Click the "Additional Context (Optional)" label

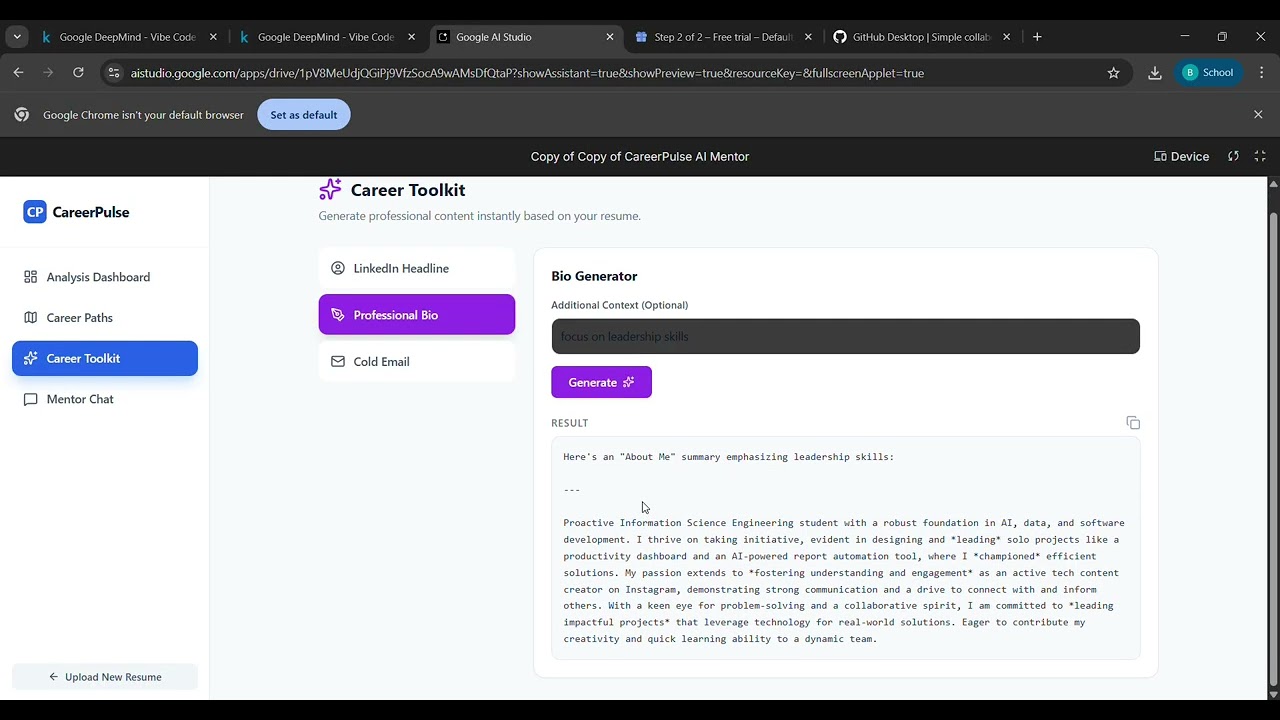pos(620,305)
